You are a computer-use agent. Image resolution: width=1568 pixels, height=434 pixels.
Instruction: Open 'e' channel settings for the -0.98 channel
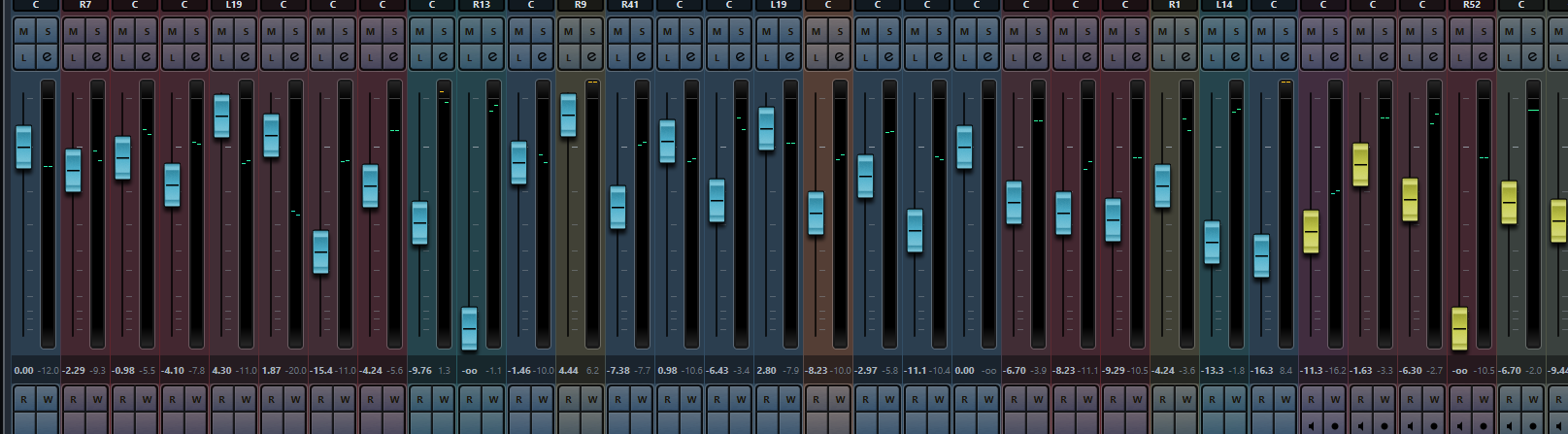coord(147,57)
